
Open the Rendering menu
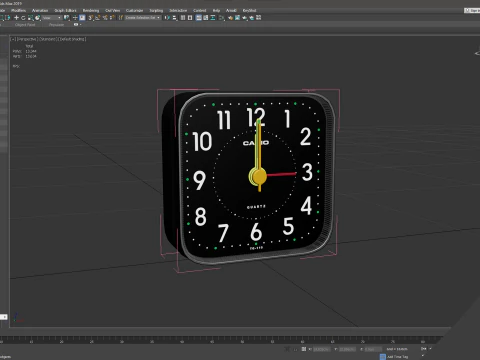point(91,10)
